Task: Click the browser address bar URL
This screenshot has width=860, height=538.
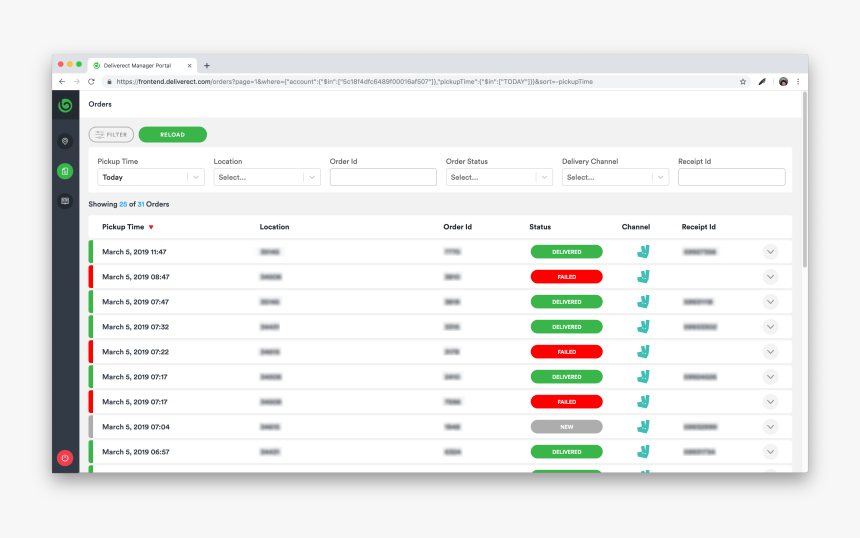Action: (x=354, y=82)
